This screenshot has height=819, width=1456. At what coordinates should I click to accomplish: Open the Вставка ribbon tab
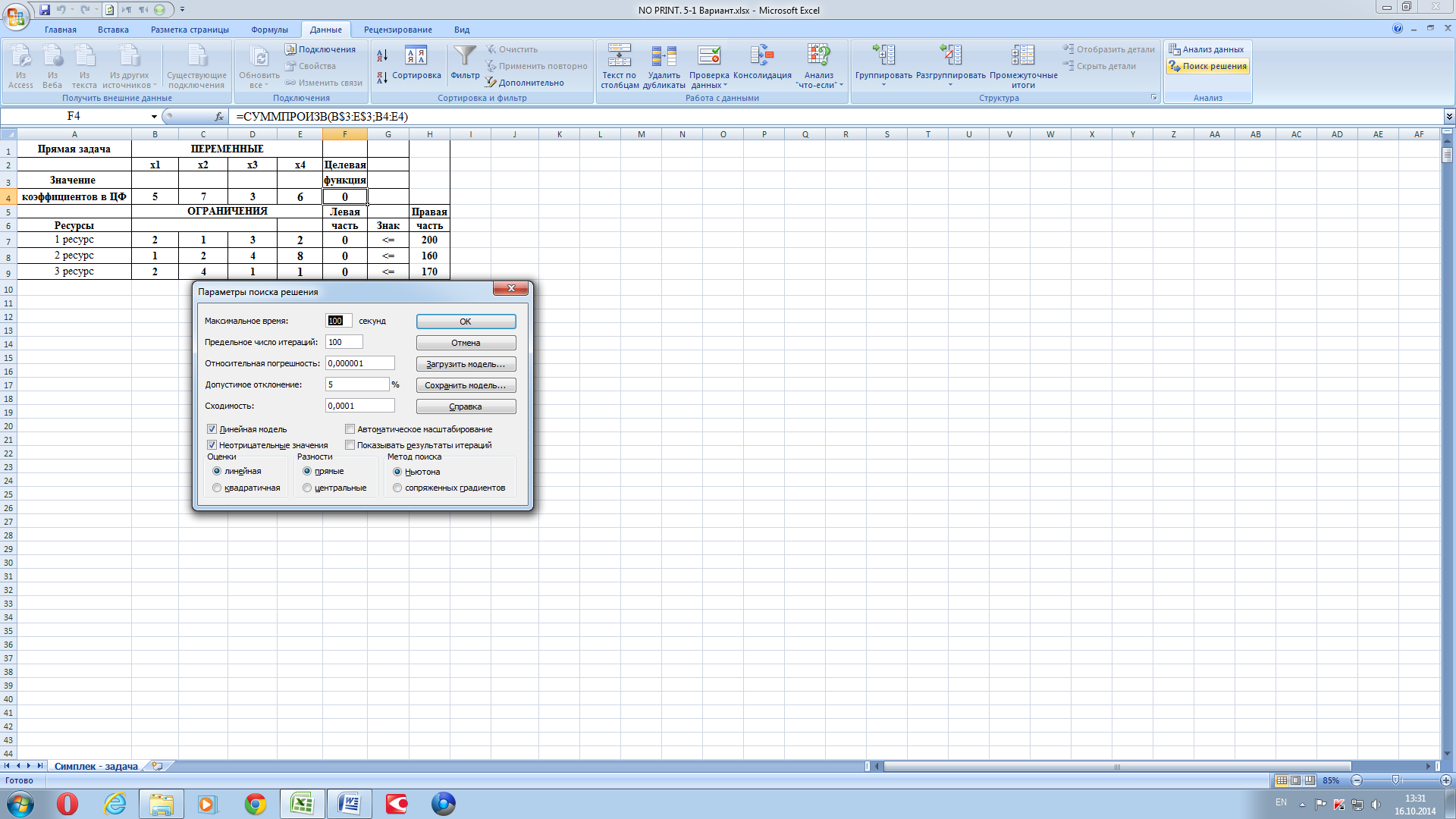pyautogui.click(x=113, y=30)
